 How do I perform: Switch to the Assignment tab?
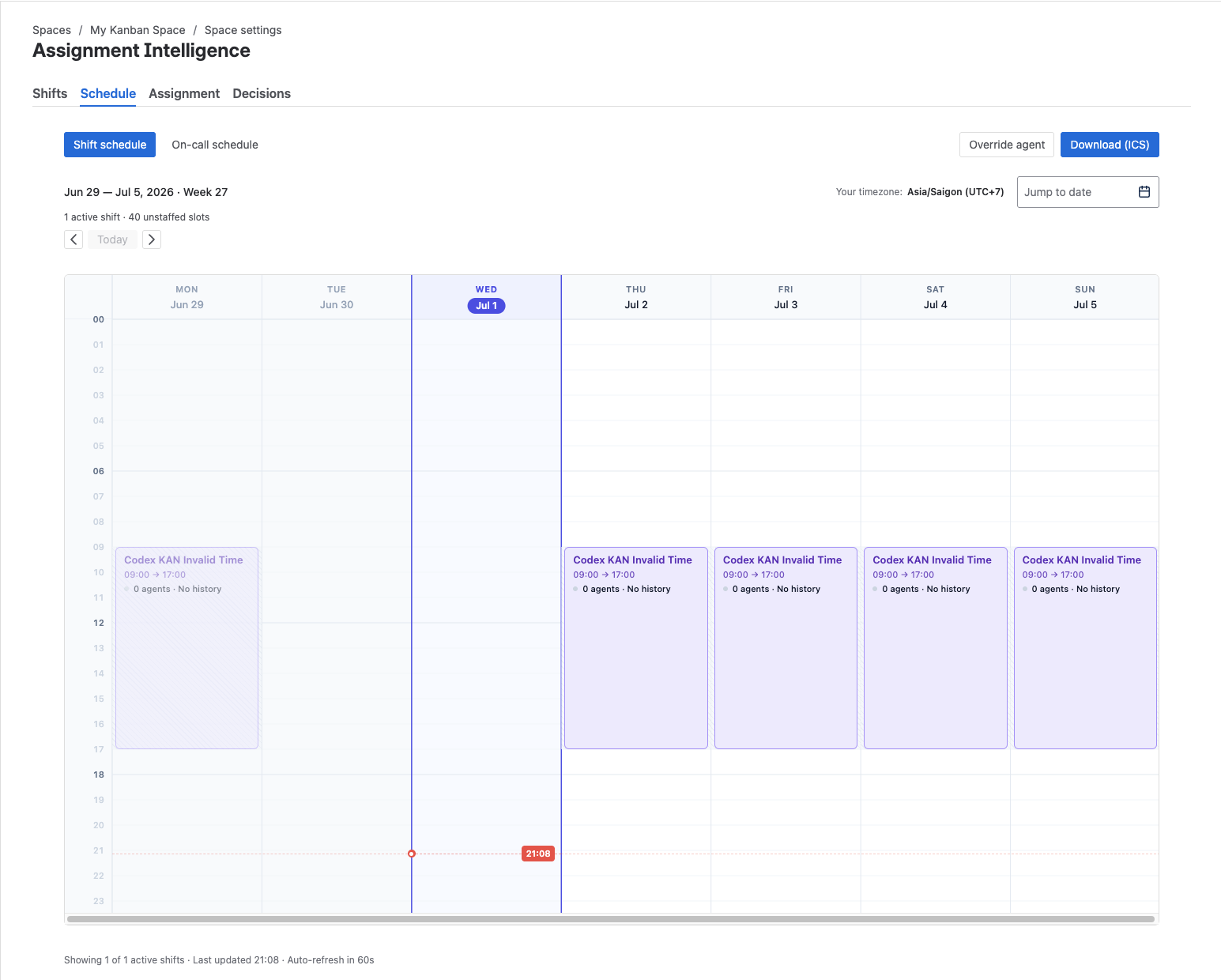(184, 93)
